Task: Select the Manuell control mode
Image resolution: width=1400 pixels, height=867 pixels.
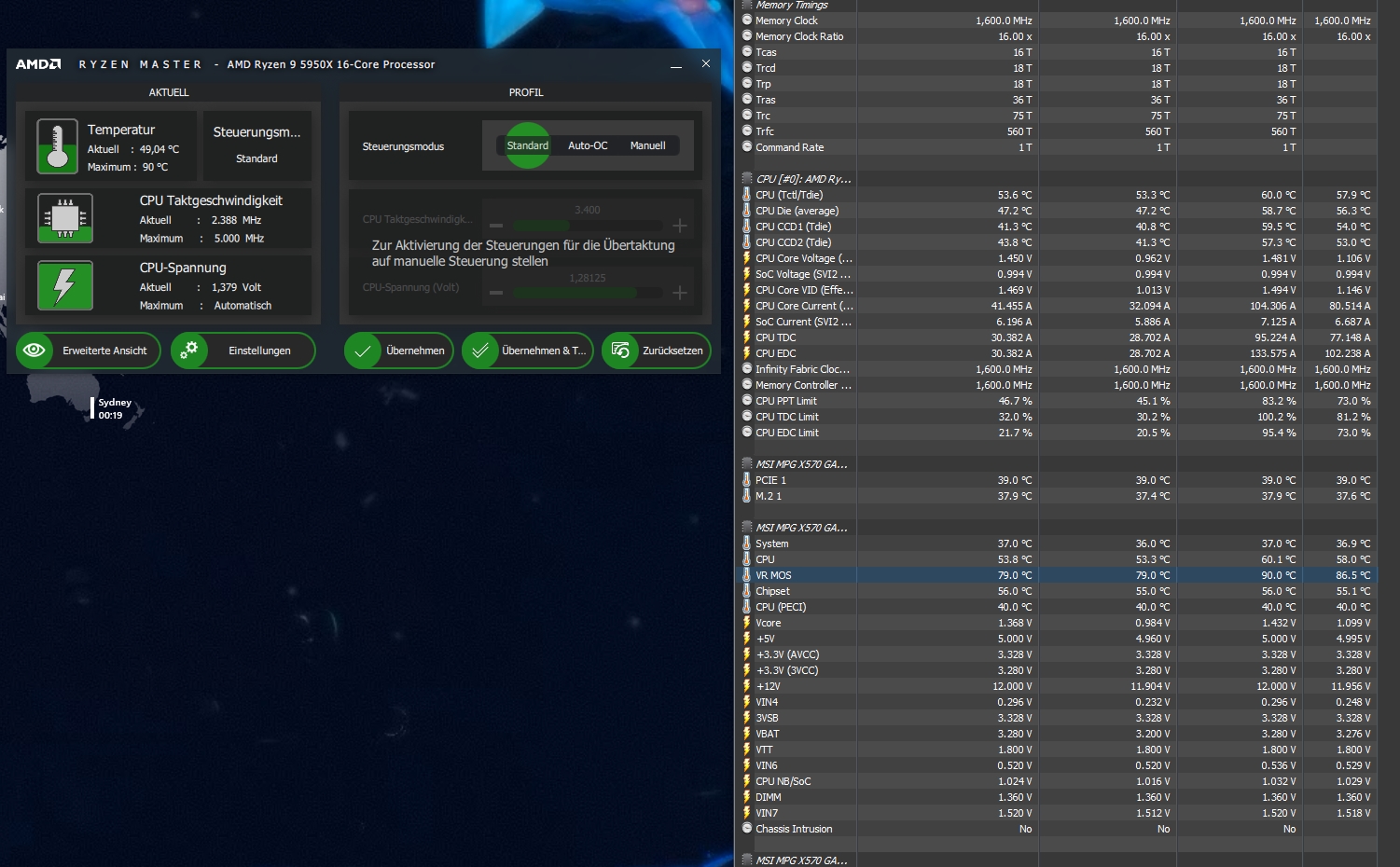Action: (x=648, y=145)
